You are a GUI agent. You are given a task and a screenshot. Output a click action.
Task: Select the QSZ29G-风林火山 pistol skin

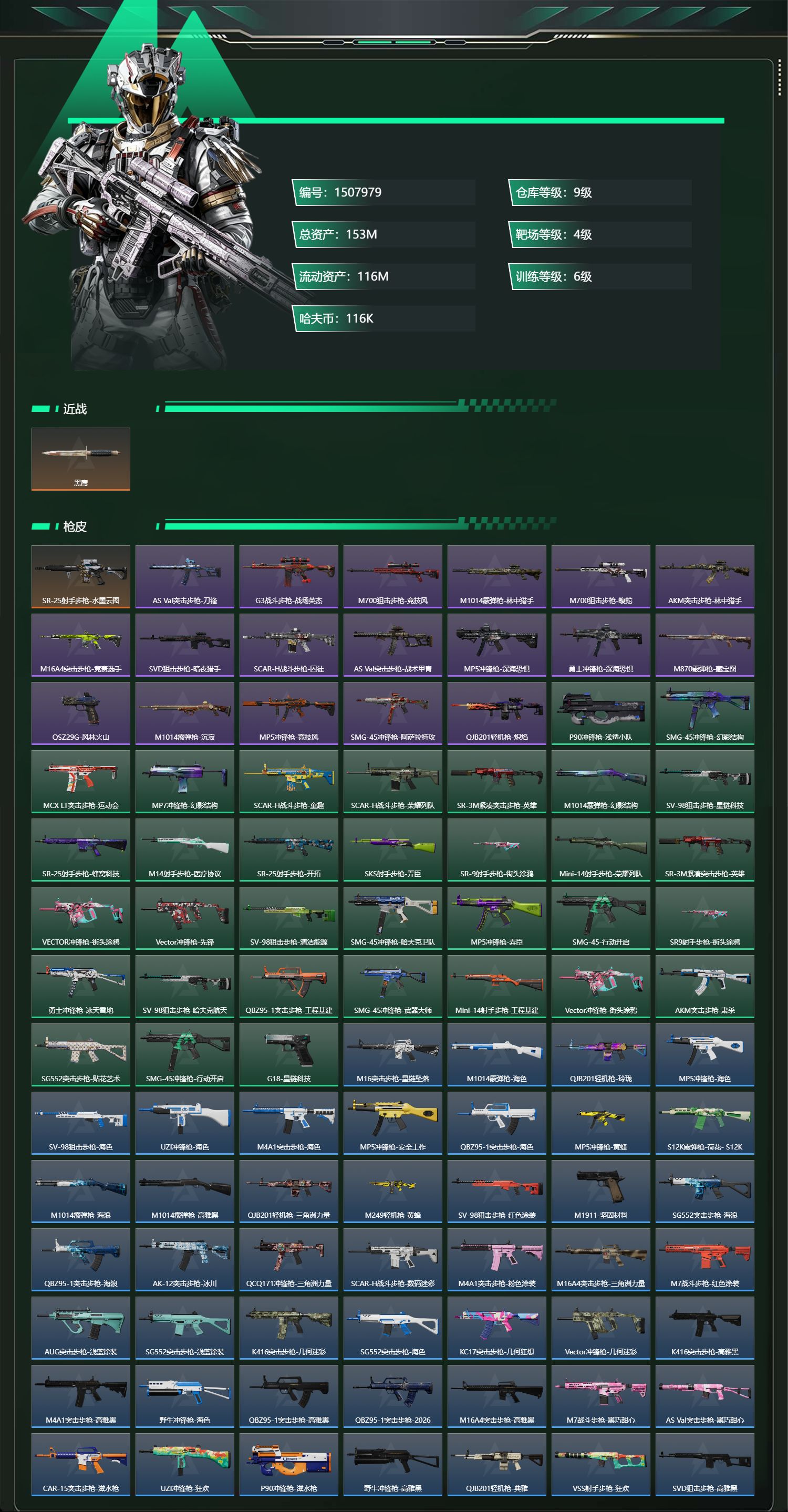pyautogui.click(x=81, y=714)
